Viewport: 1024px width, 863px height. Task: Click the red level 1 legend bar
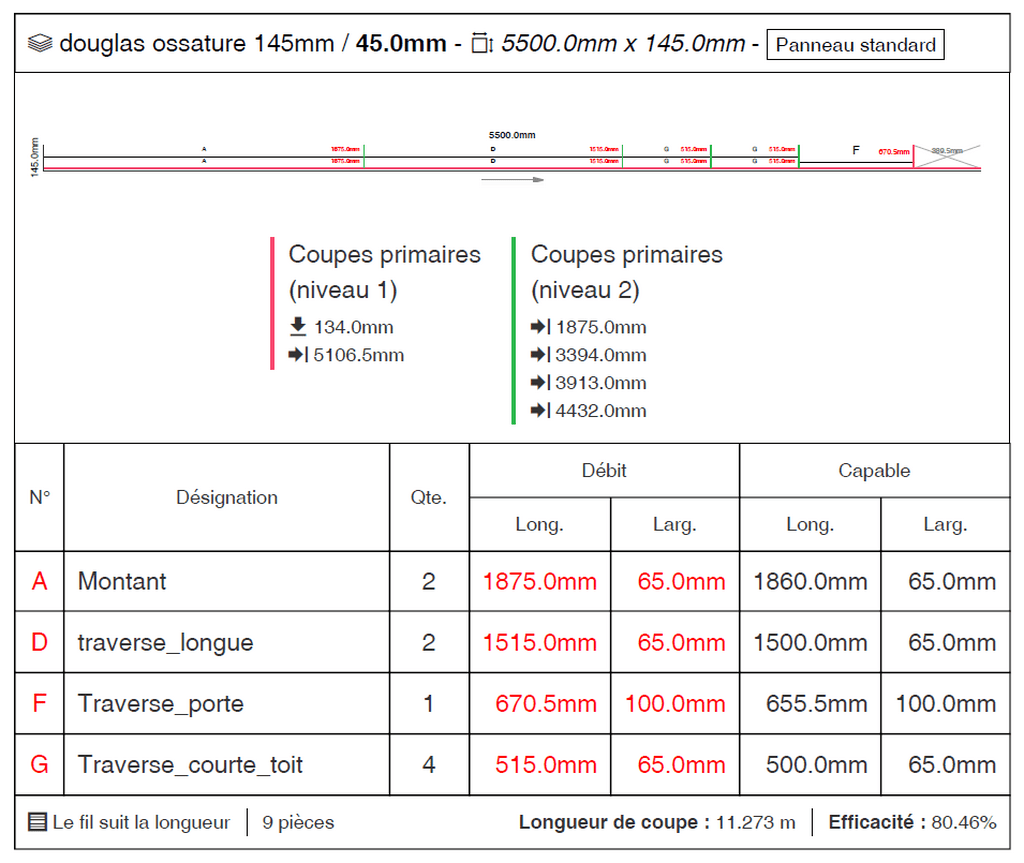pyautogui.click(x=272, y=304)
